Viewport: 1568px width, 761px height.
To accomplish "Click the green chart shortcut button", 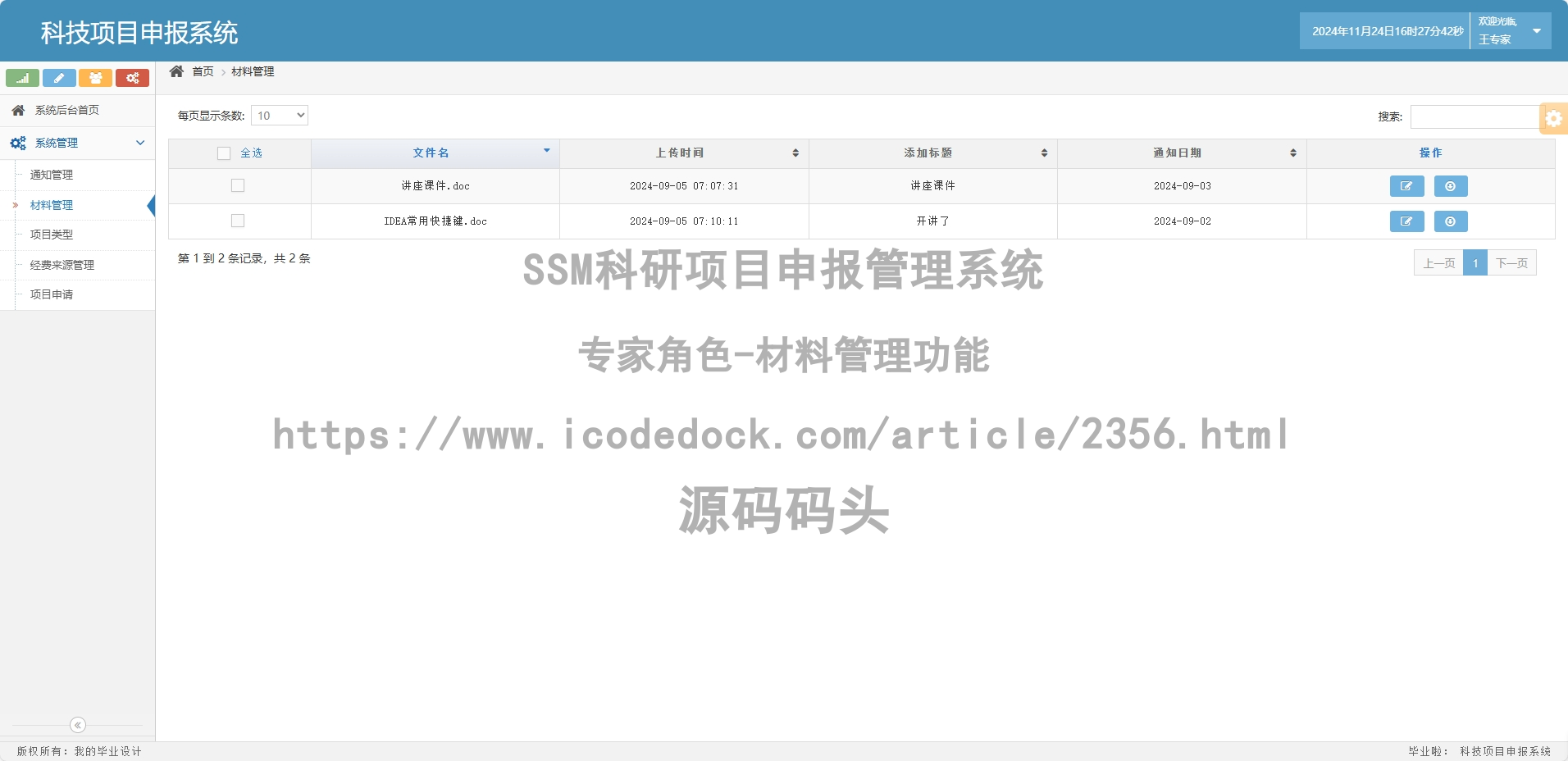I will pyautogui.click(x=22, y=78).
